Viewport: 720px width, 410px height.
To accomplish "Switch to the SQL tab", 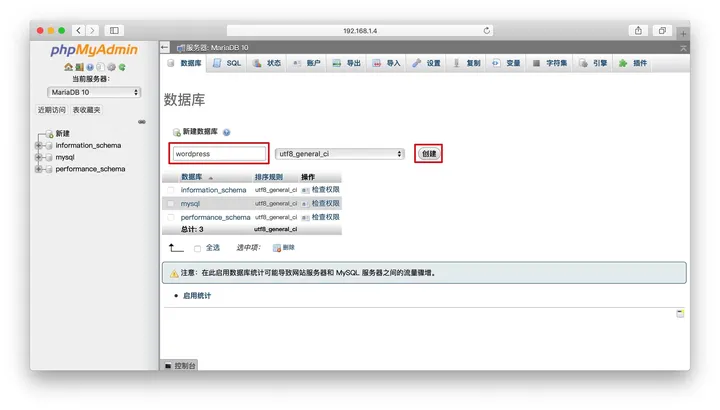I will 227,63.
